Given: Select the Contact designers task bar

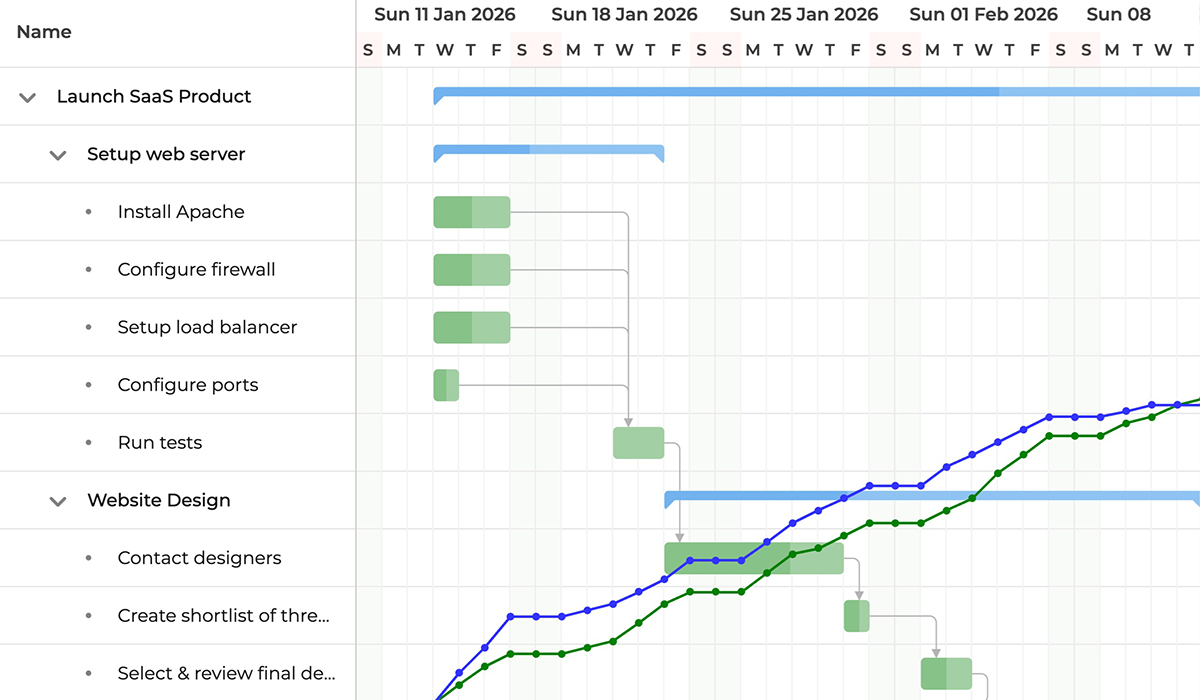Looking at the screenshot, I should (753, 558).
